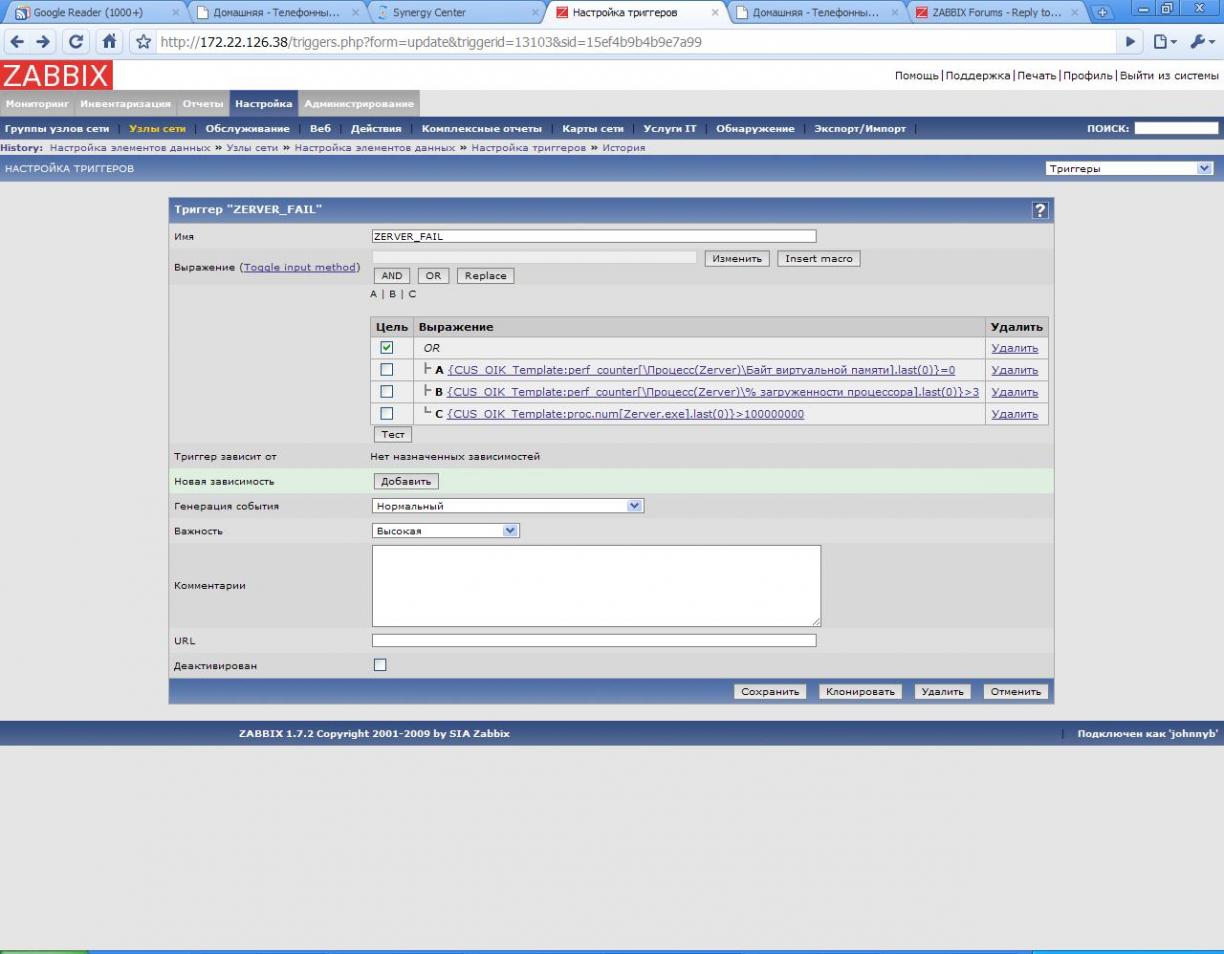The image size is (1224, 954).
Task: Open a new browser tab
Action: (1103, 13)
